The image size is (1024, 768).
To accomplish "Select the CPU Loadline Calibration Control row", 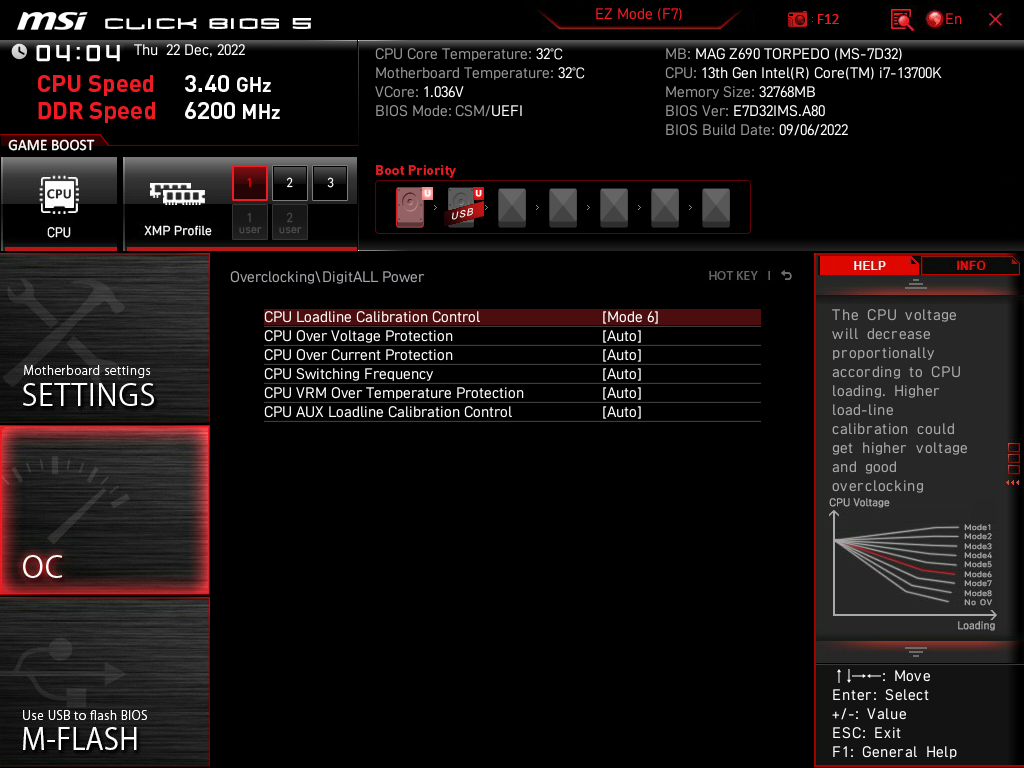I will [512, 317].
